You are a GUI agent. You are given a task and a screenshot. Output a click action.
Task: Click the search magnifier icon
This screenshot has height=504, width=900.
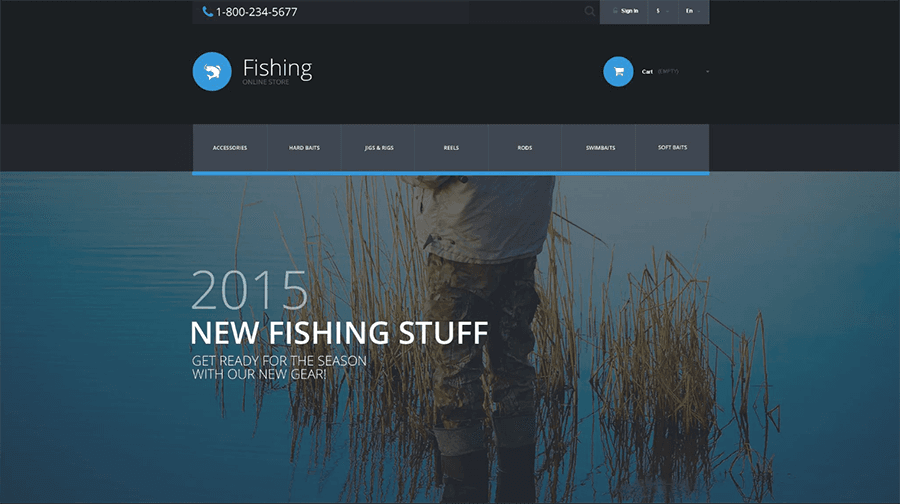[x=589, y=12]
